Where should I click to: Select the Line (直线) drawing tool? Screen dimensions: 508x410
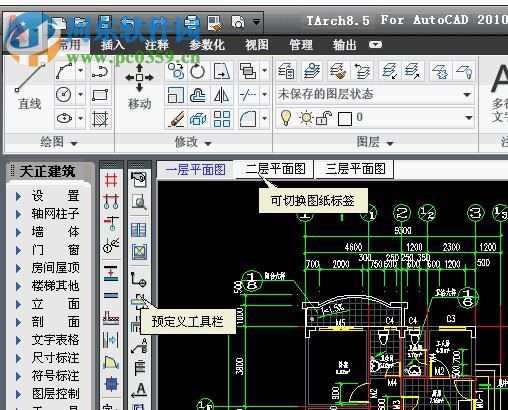(30, 85)
